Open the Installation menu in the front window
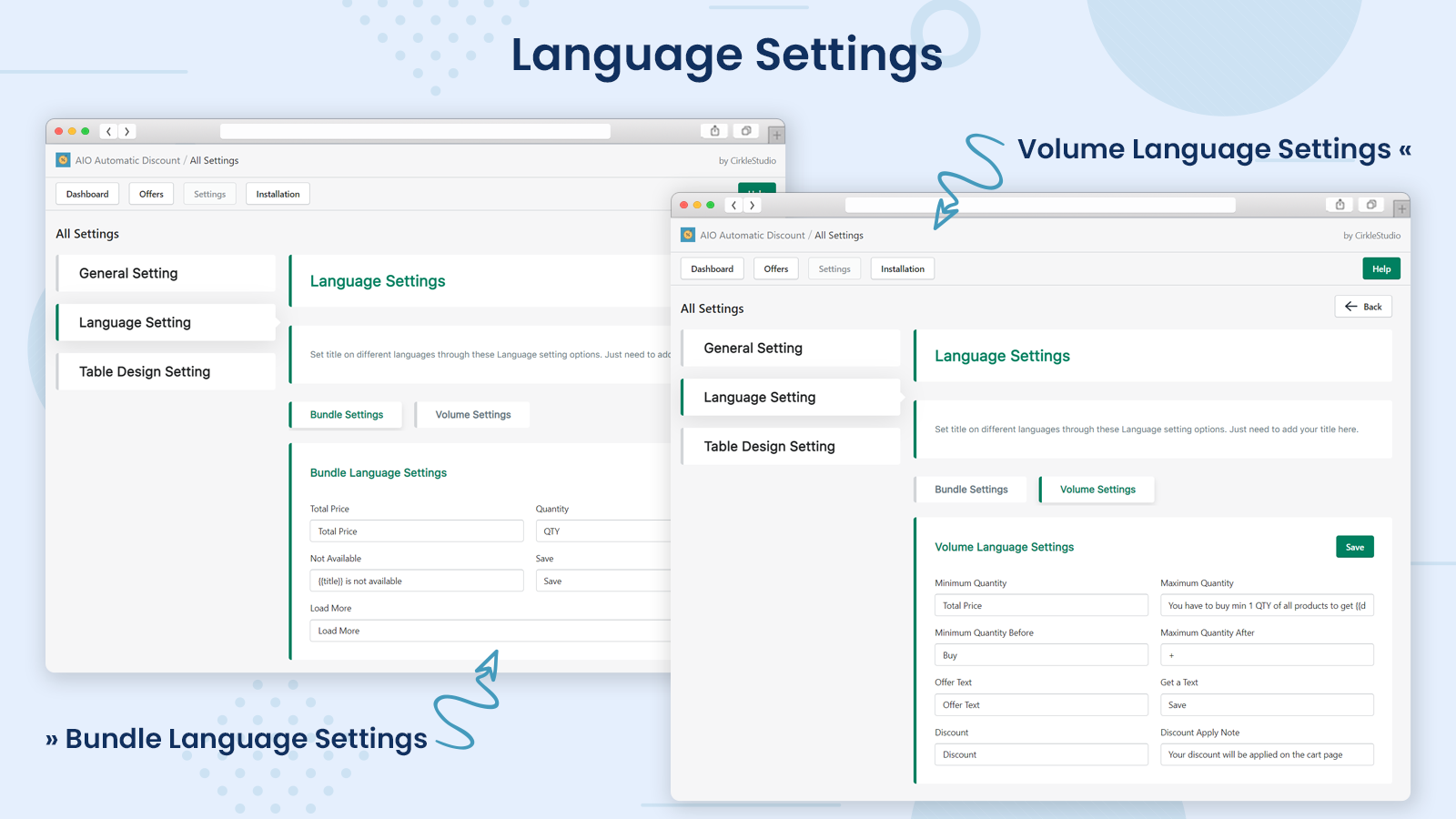Screen dimensions: 1456x819 pos(903,269)
